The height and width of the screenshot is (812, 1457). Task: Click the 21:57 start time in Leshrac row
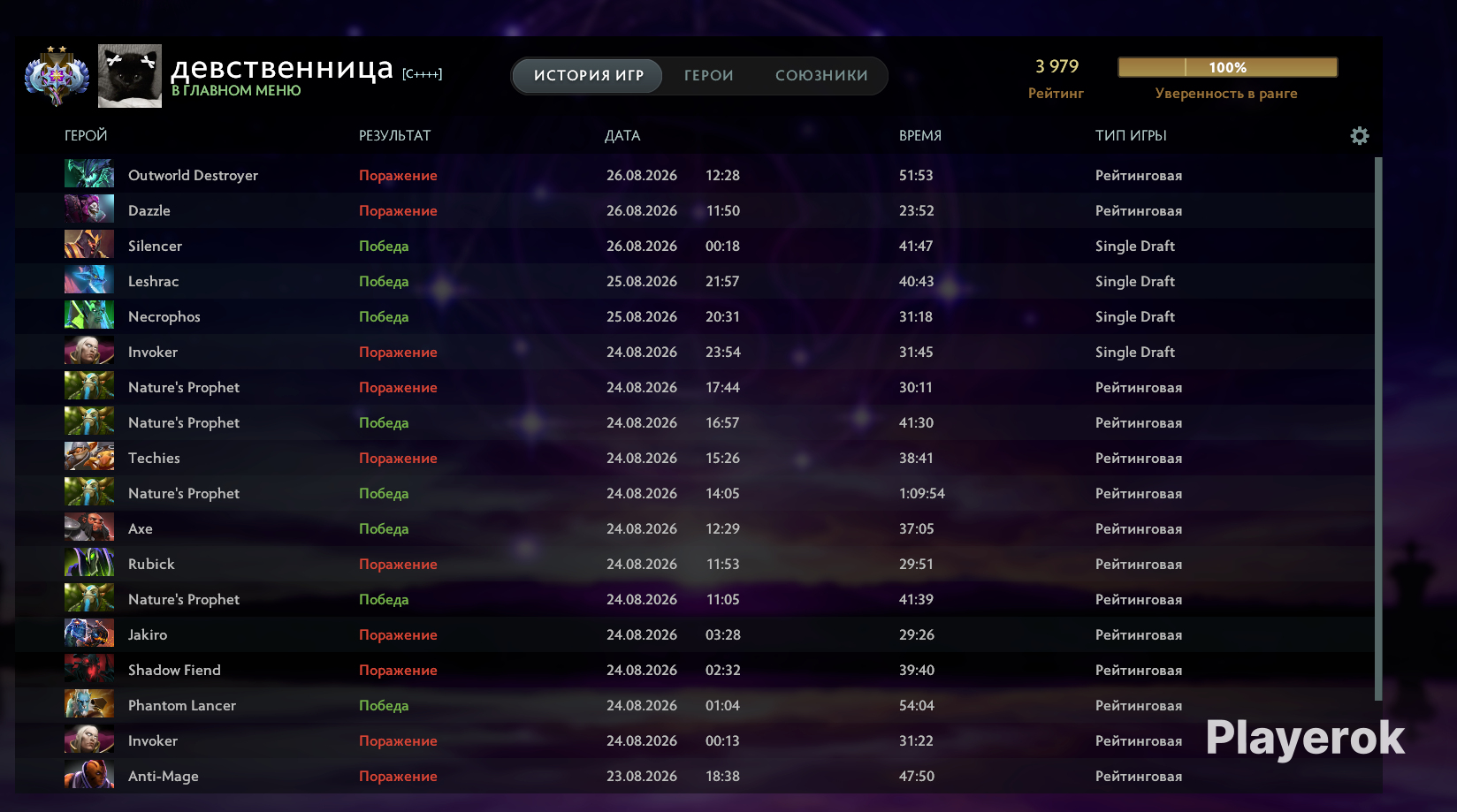coord(722,281)
